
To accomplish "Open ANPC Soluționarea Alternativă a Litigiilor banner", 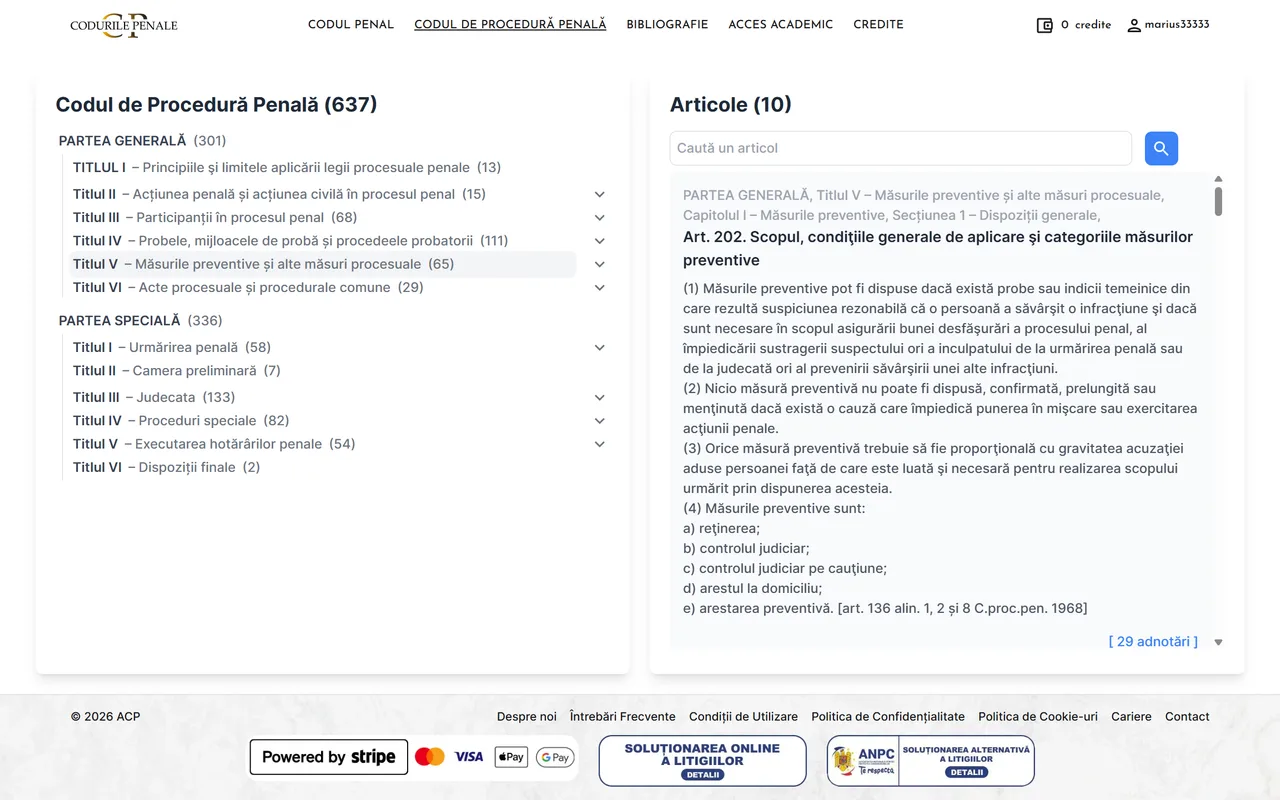I will (930, 761).
